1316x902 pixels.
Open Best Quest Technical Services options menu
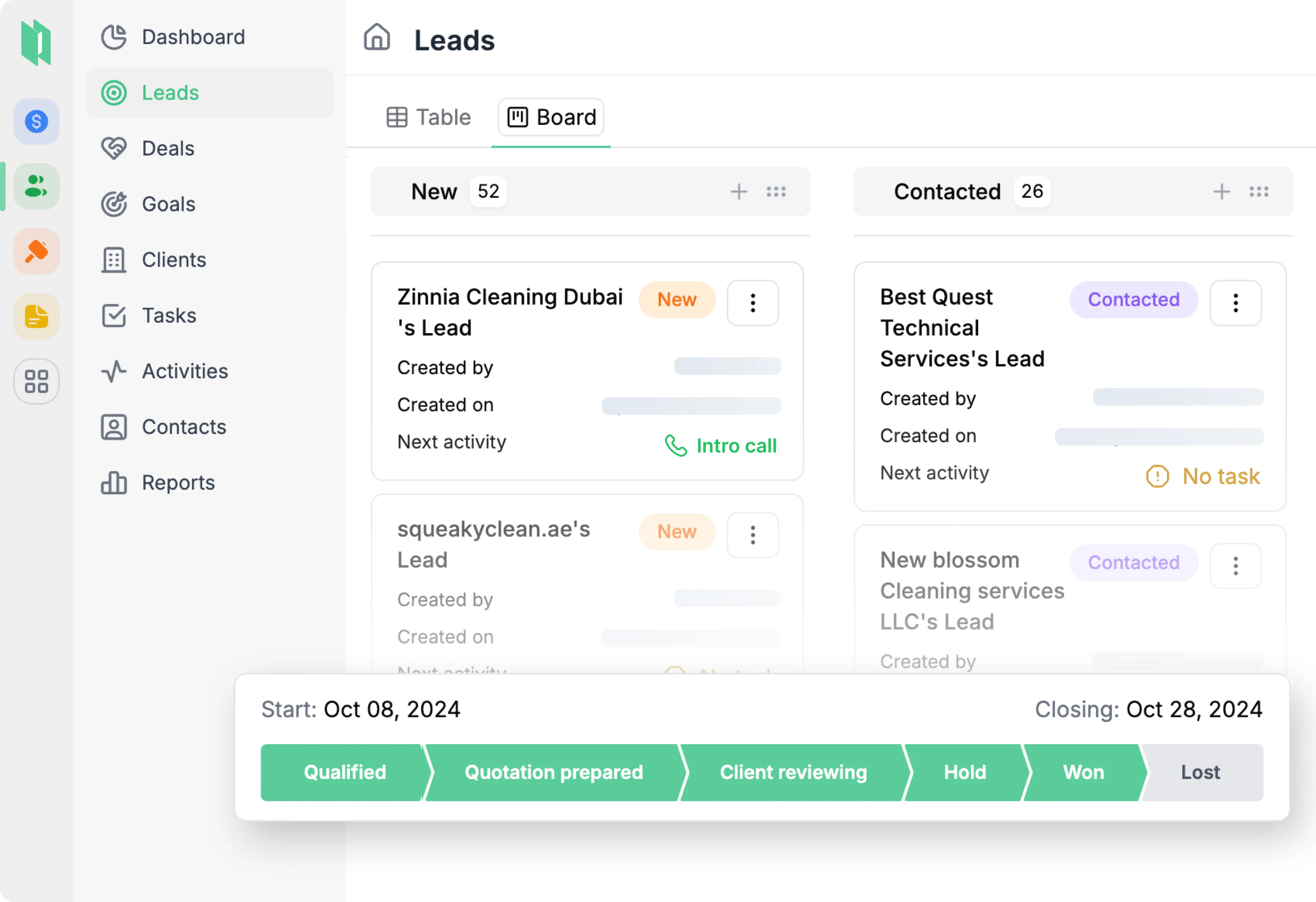coord(1236,303)
